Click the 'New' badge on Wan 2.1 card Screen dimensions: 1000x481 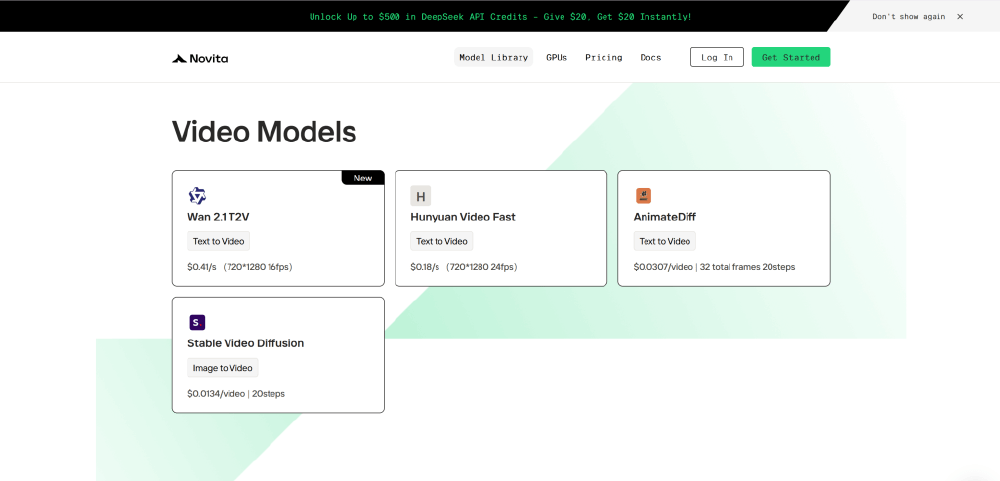tap(363, 178)
